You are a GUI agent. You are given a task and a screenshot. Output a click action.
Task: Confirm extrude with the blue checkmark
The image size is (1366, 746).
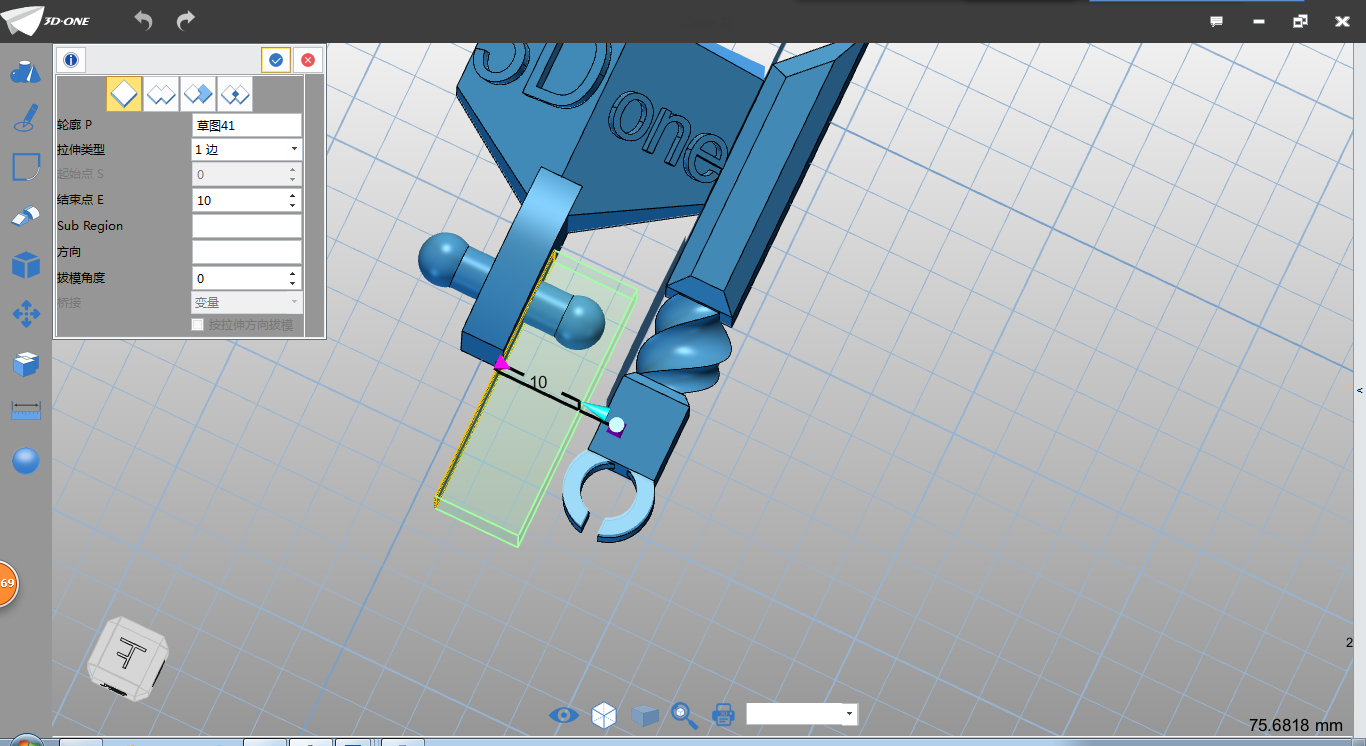click(x=276, y=60)
